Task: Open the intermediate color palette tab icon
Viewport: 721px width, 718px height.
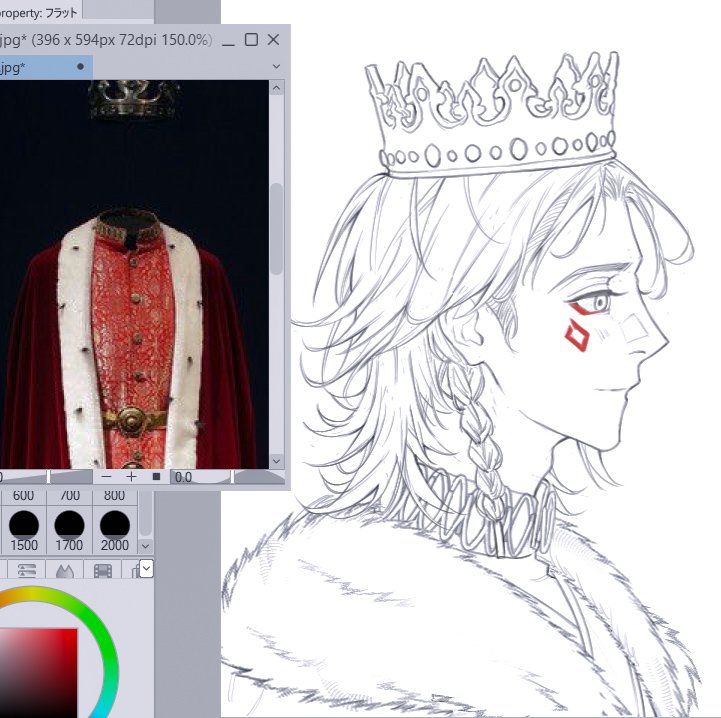Action: pos(64,570)
